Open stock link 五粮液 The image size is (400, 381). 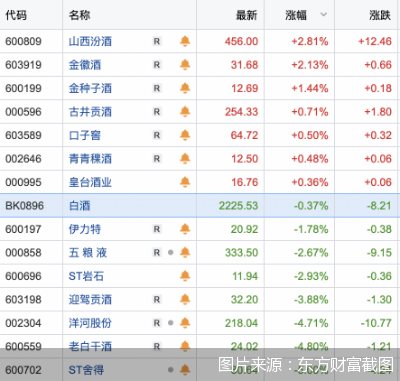point(88,253)
